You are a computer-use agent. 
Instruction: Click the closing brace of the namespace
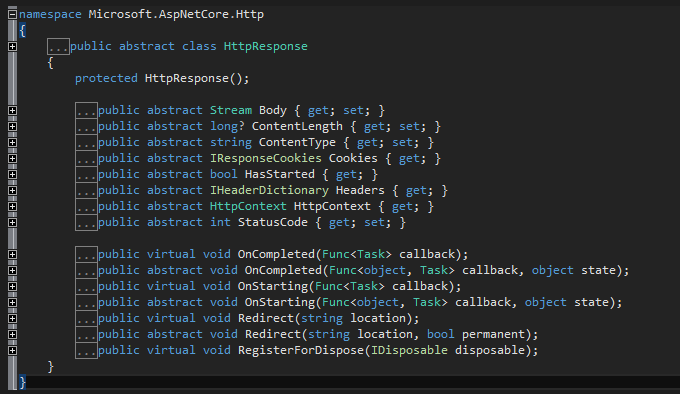click(23, 383)
